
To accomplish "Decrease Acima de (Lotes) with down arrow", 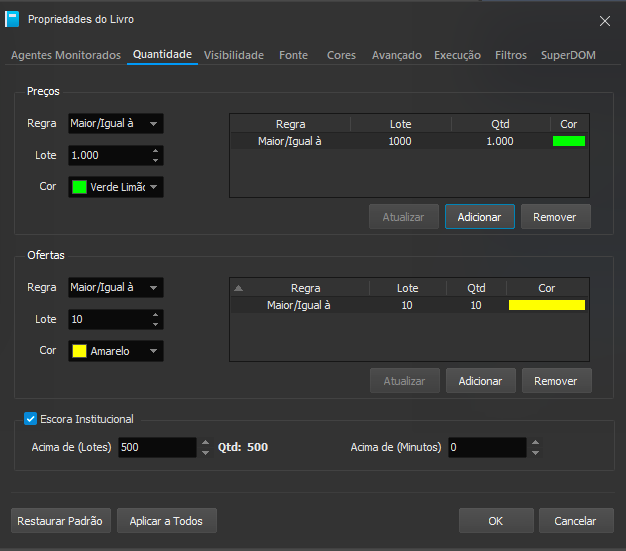I will (x=205, y=452).
